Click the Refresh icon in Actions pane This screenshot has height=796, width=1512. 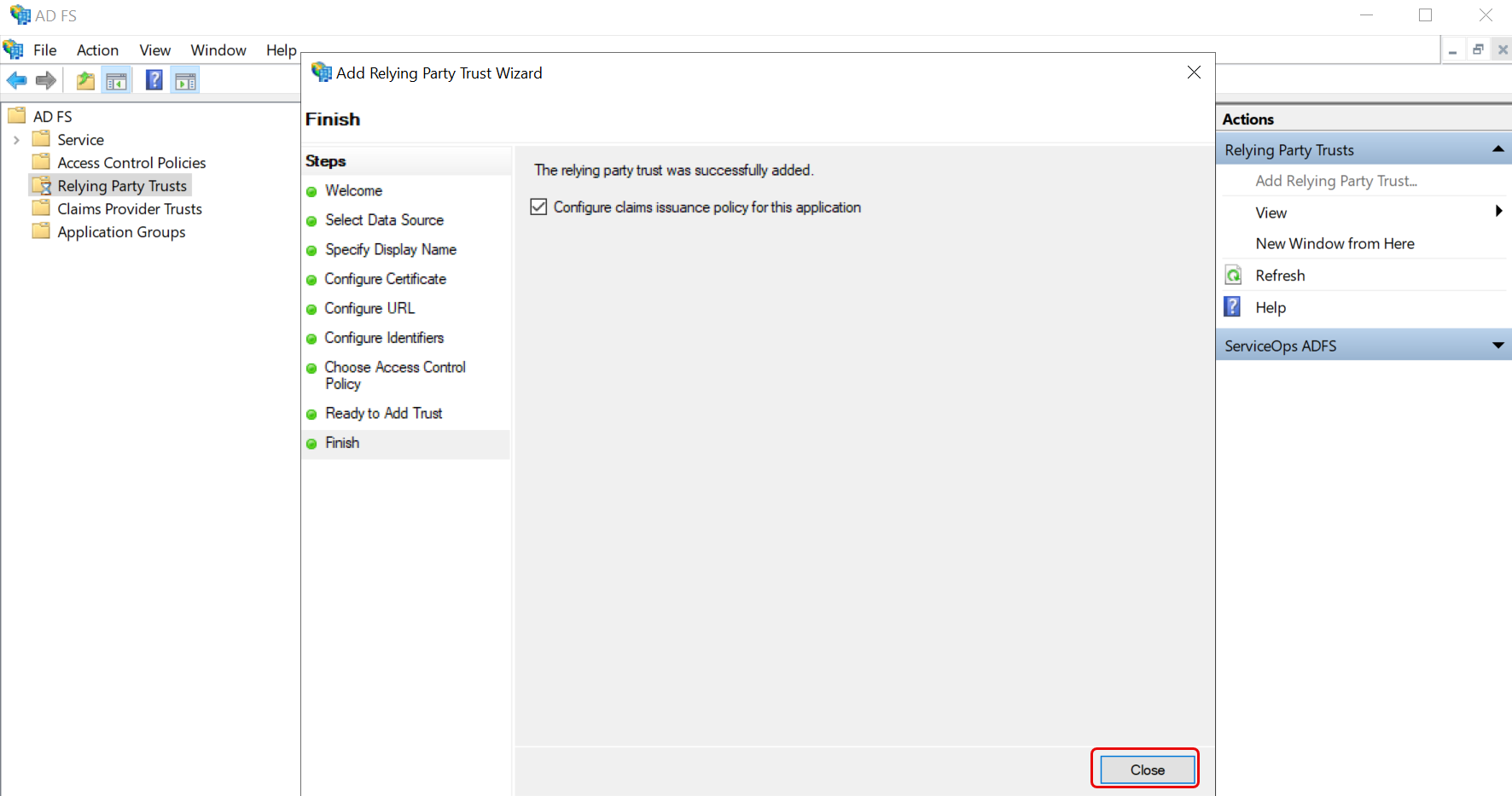(x=1234, y=276)
